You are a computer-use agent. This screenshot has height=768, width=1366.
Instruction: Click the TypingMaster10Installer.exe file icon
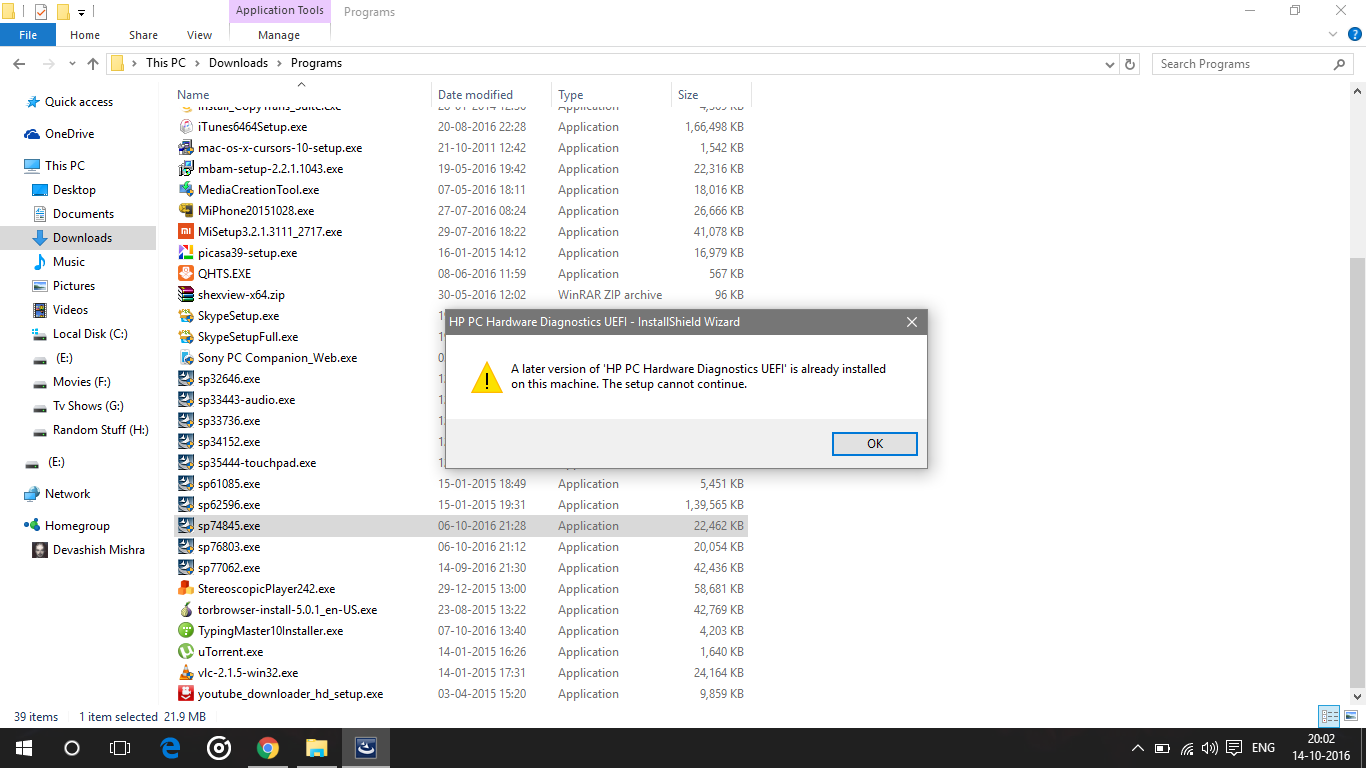(186, 631)
